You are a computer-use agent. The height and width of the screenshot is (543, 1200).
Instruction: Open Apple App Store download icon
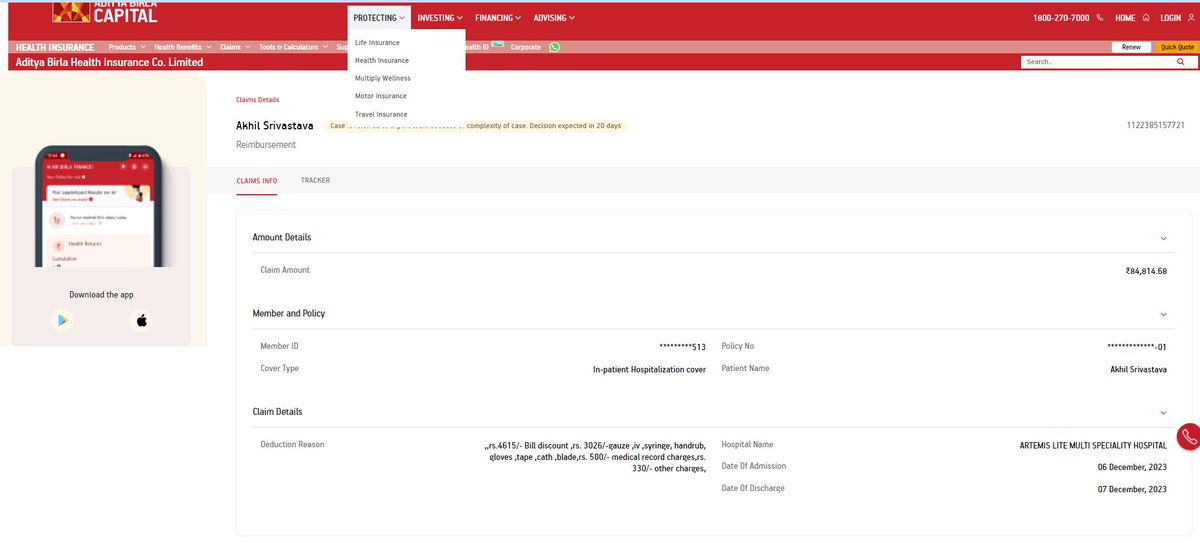pos(142,320)
